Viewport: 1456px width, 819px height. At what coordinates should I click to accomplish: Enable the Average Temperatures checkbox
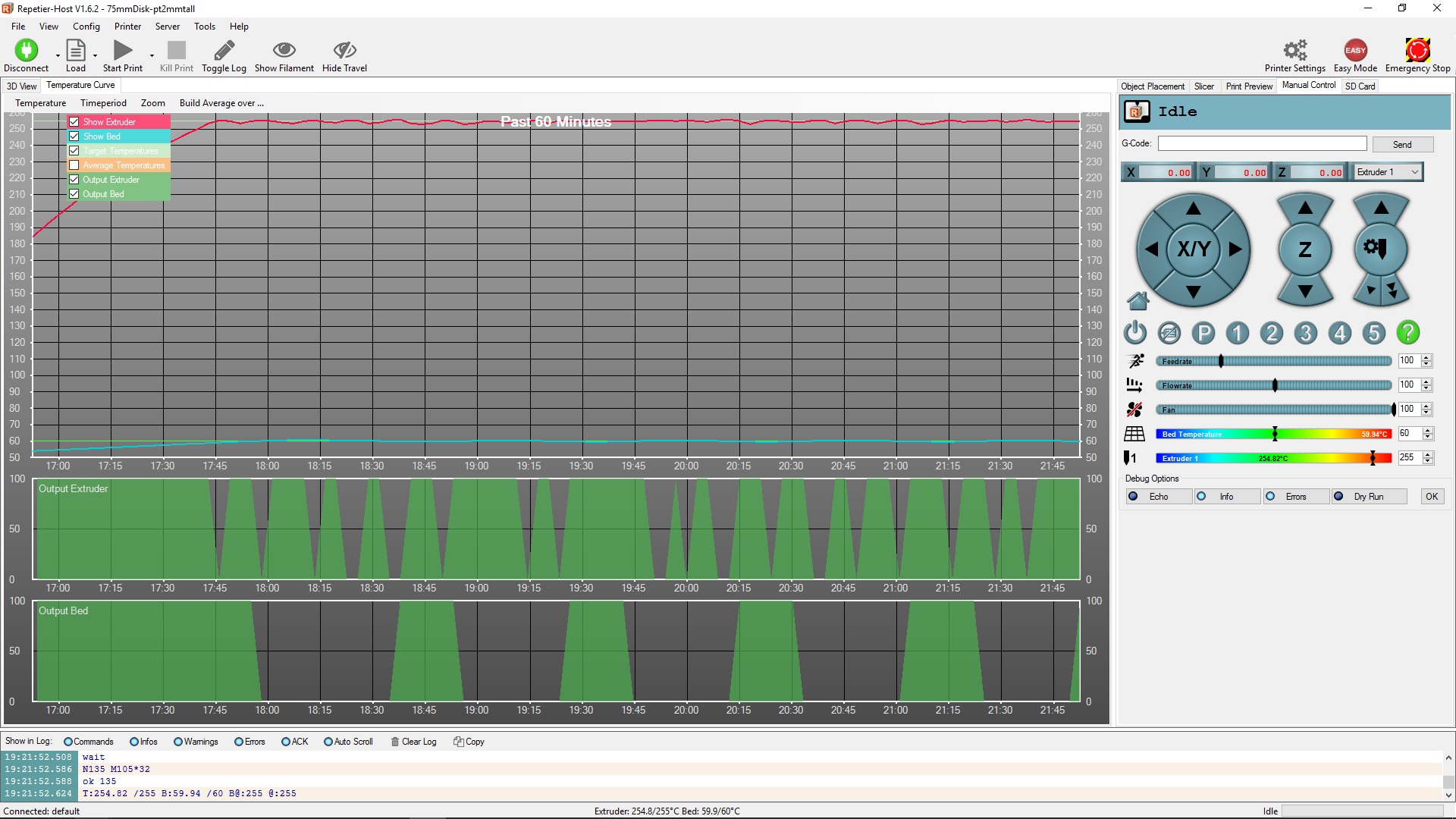74,165
